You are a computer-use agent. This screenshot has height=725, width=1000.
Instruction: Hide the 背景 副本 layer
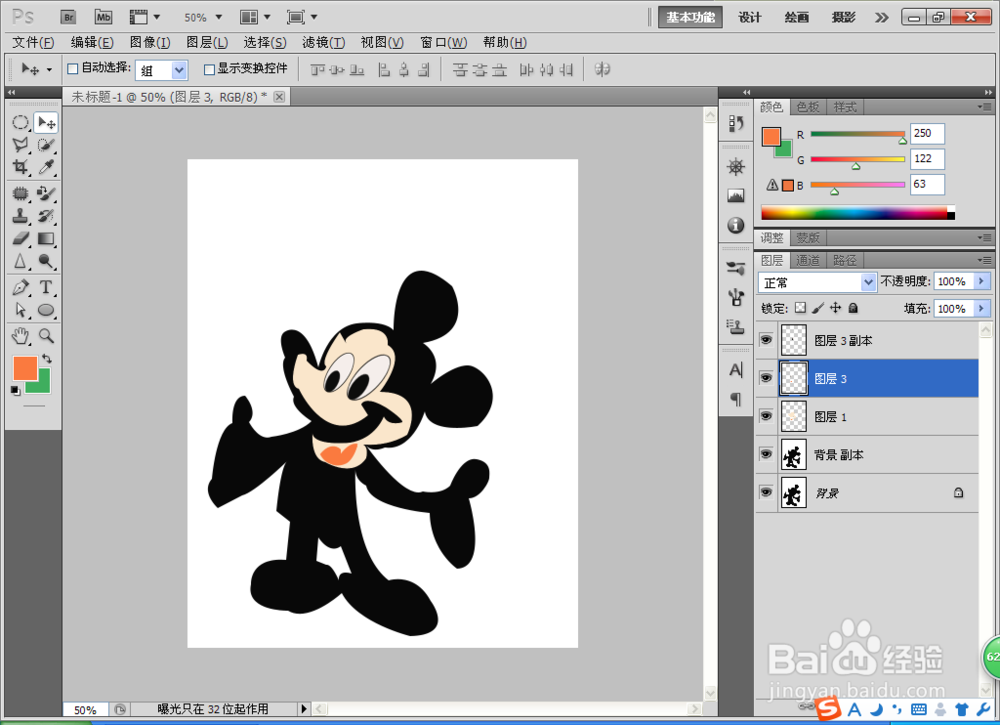pyautogui.click(x=766, y=455)
